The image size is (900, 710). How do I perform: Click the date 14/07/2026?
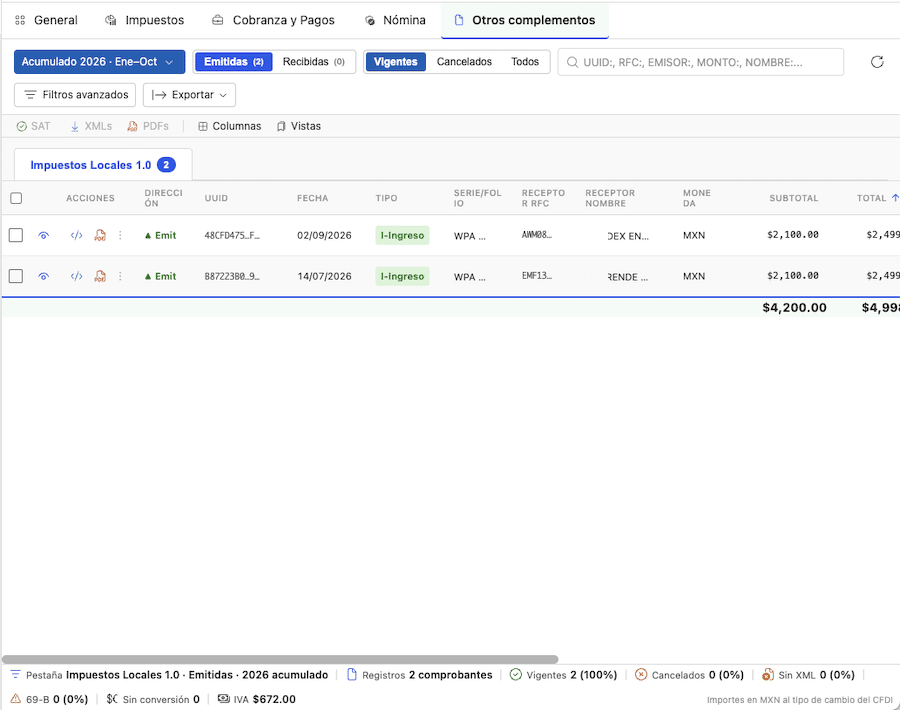324,276
